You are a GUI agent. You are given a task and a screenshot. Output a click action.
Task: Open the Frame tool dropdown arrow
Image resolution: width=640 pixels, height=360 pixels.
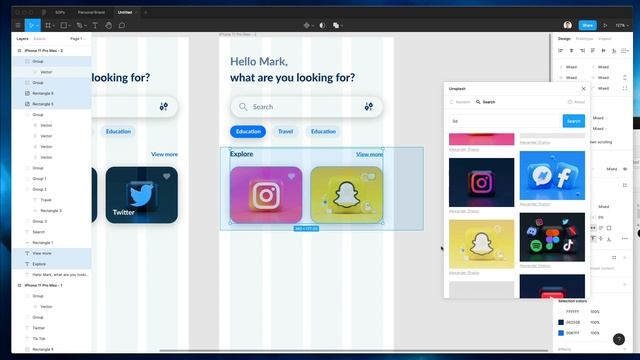point(53,26)
